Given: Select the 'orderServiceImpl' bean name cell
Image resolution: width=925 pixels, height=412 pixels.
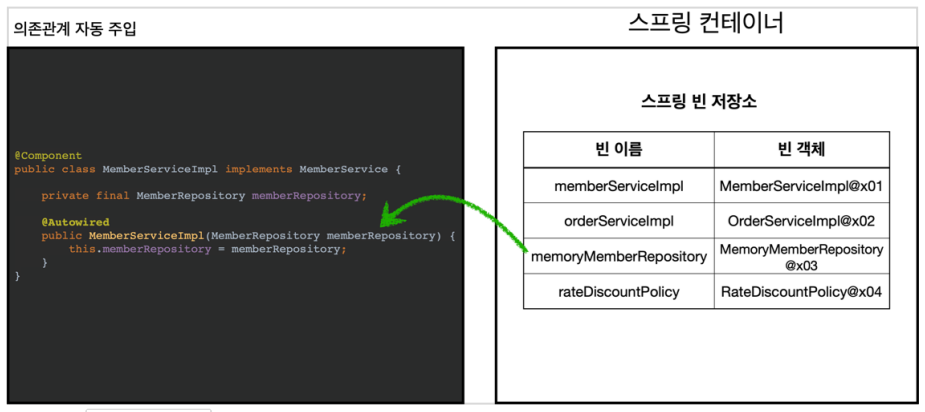Looking at the screenshot, I should (x=619, y=221).
